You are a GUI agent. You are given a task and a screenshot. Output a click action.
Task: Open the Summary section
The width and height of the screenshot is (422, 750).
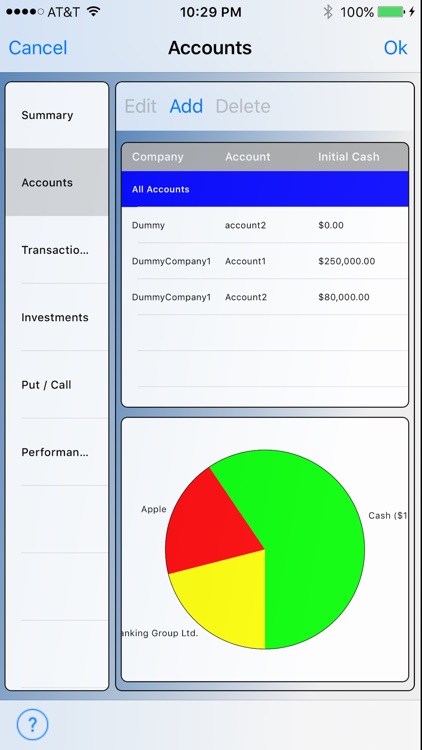(x=57, y=115)
